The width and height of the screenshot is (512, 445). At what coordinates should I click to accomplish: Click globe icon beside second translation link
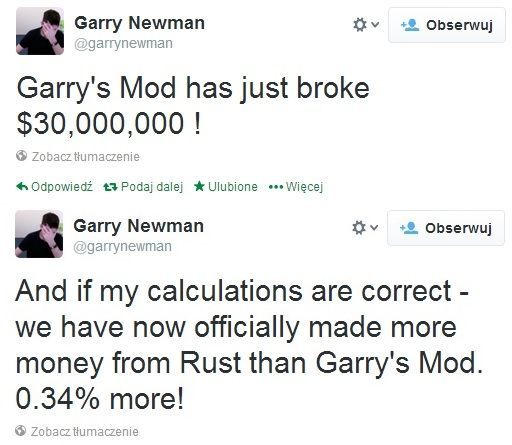[x=20, y=431]
